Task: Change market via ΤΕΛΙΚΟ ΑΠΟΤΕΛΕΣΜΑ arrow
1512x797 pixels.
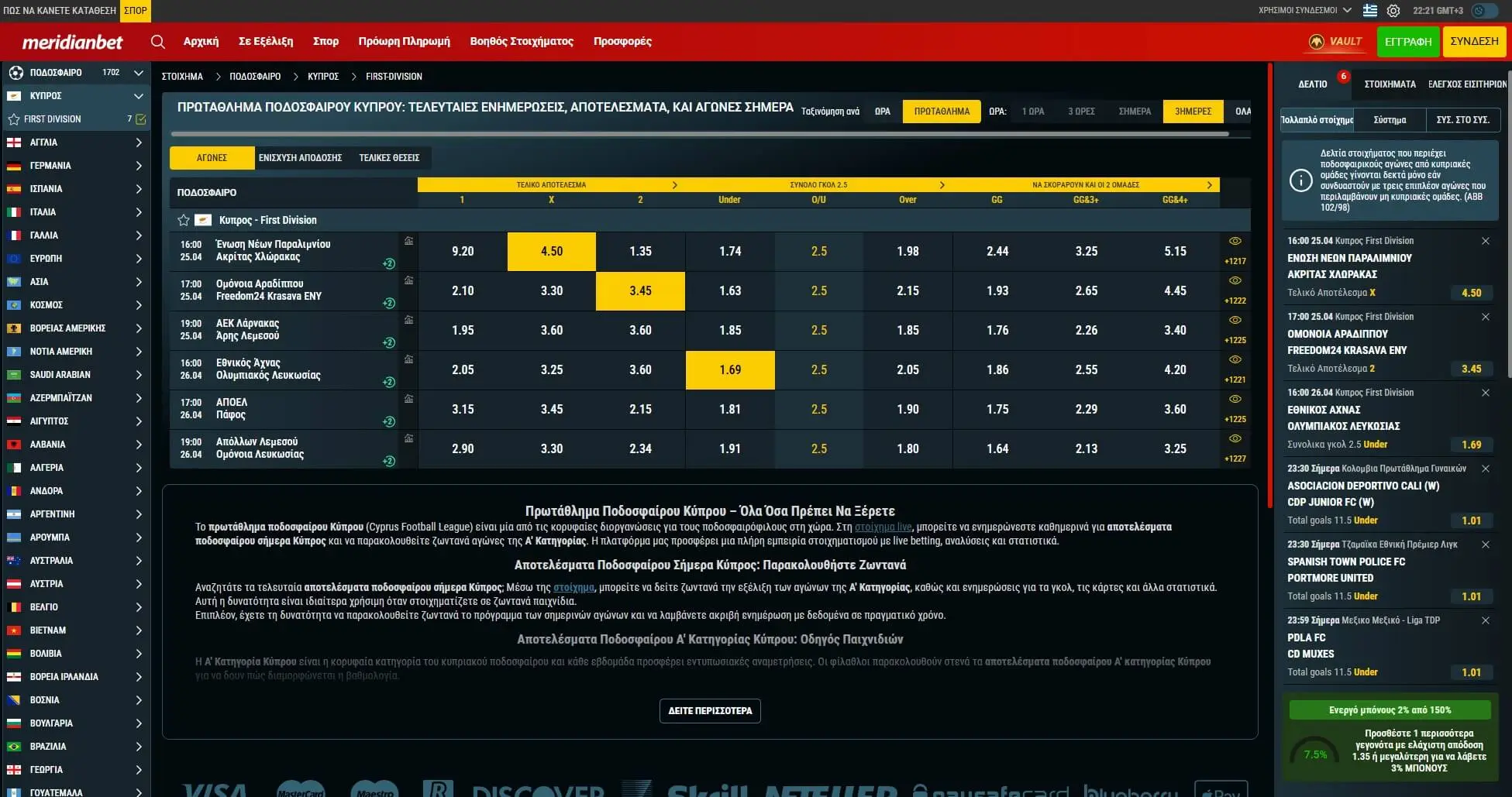Action: [675, 185]
